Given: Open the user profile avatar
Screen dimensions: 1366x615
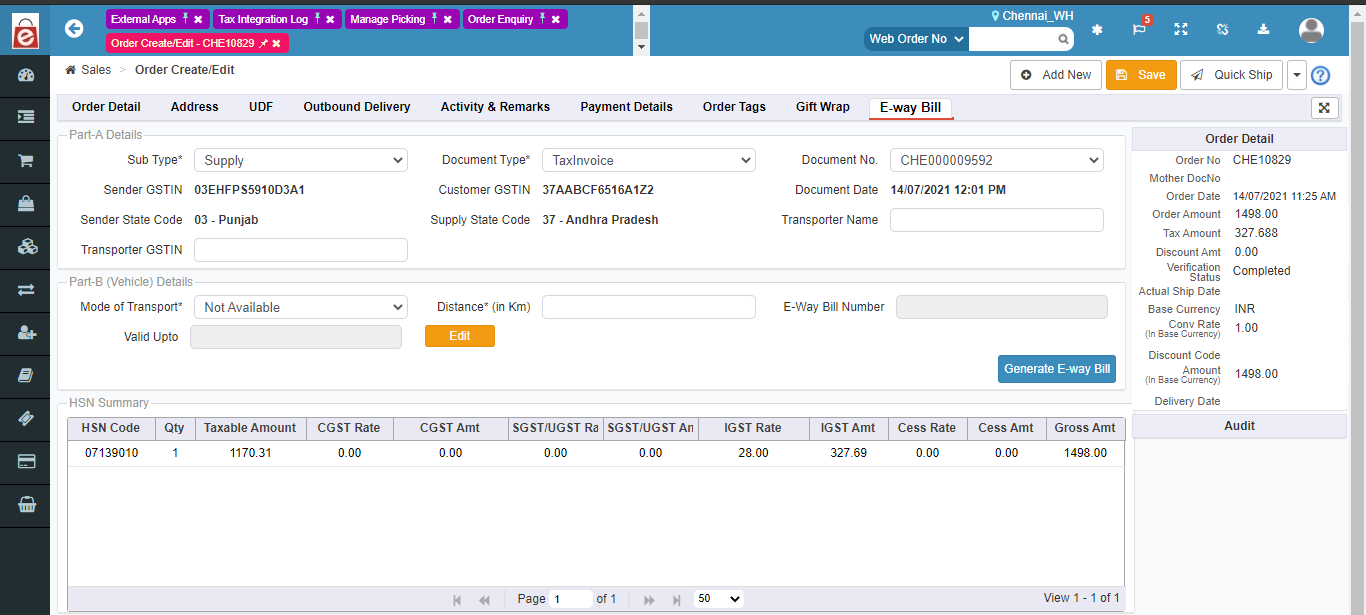Looking at the screenshot, I should click(x=1311, y=30).
